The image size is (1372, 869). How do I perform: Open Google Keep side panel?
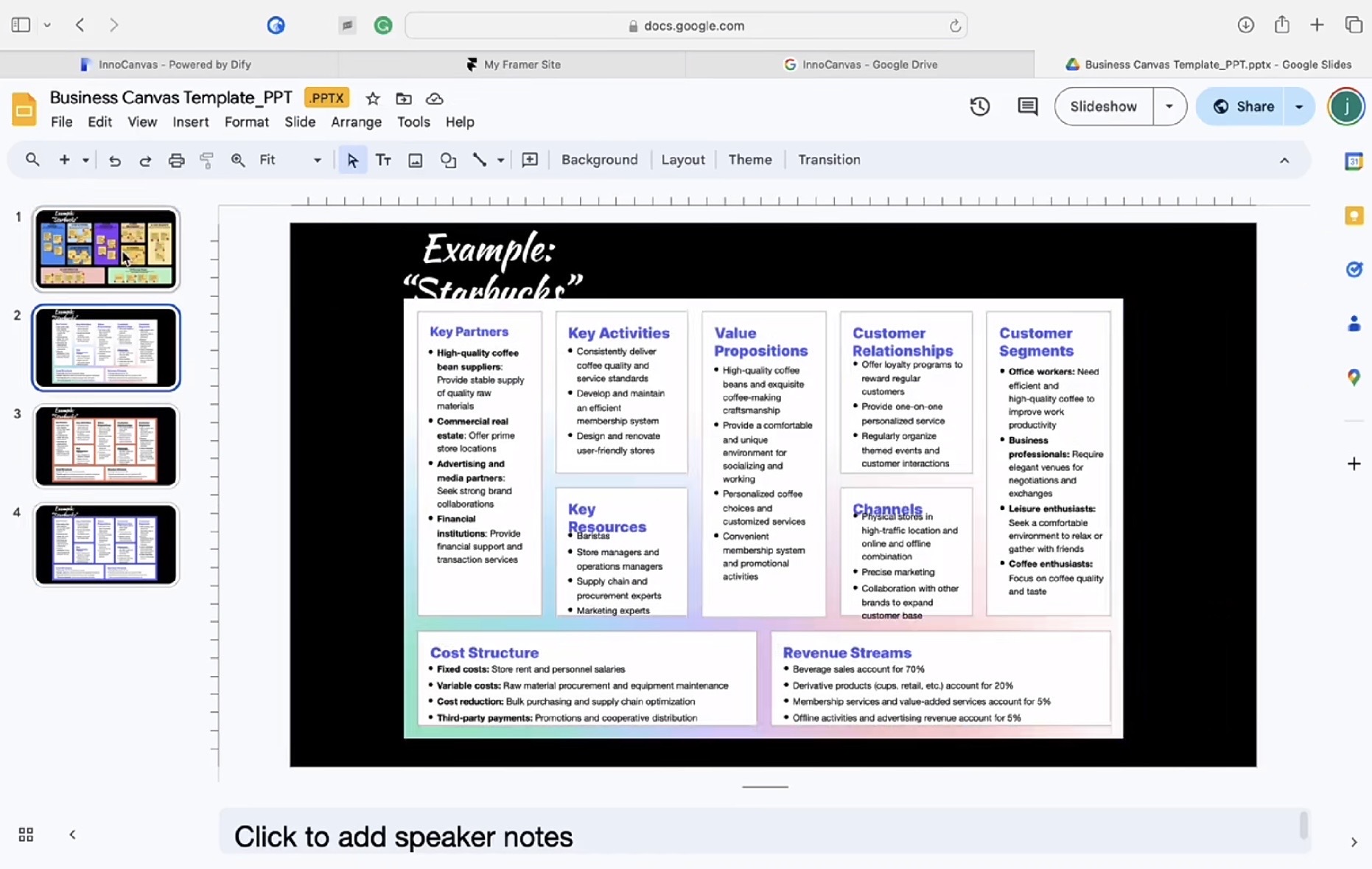(1354, 215)
